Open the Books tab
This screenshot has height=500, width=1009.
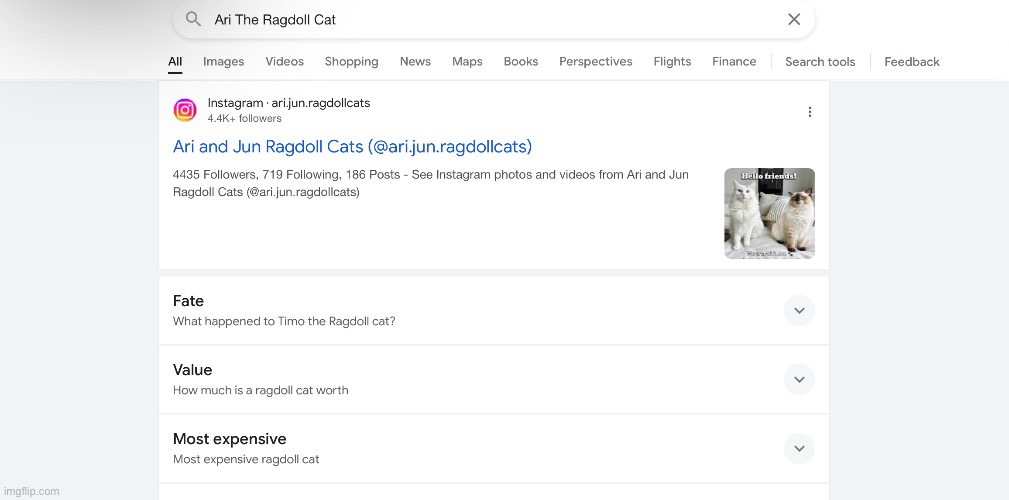[x=521, y=62]
